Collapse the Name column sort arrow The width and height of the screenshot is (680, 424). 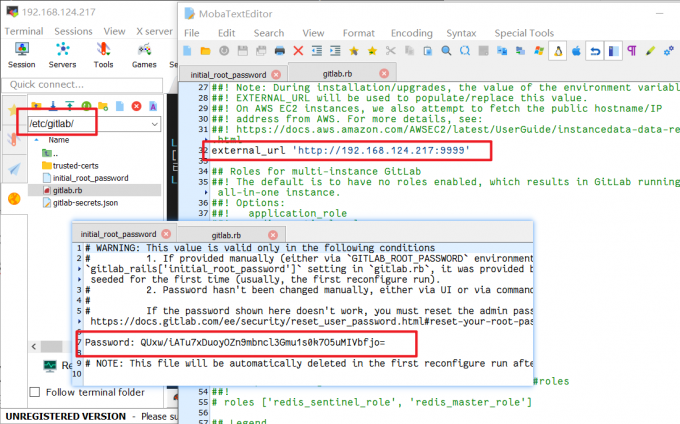pos(39,140)
